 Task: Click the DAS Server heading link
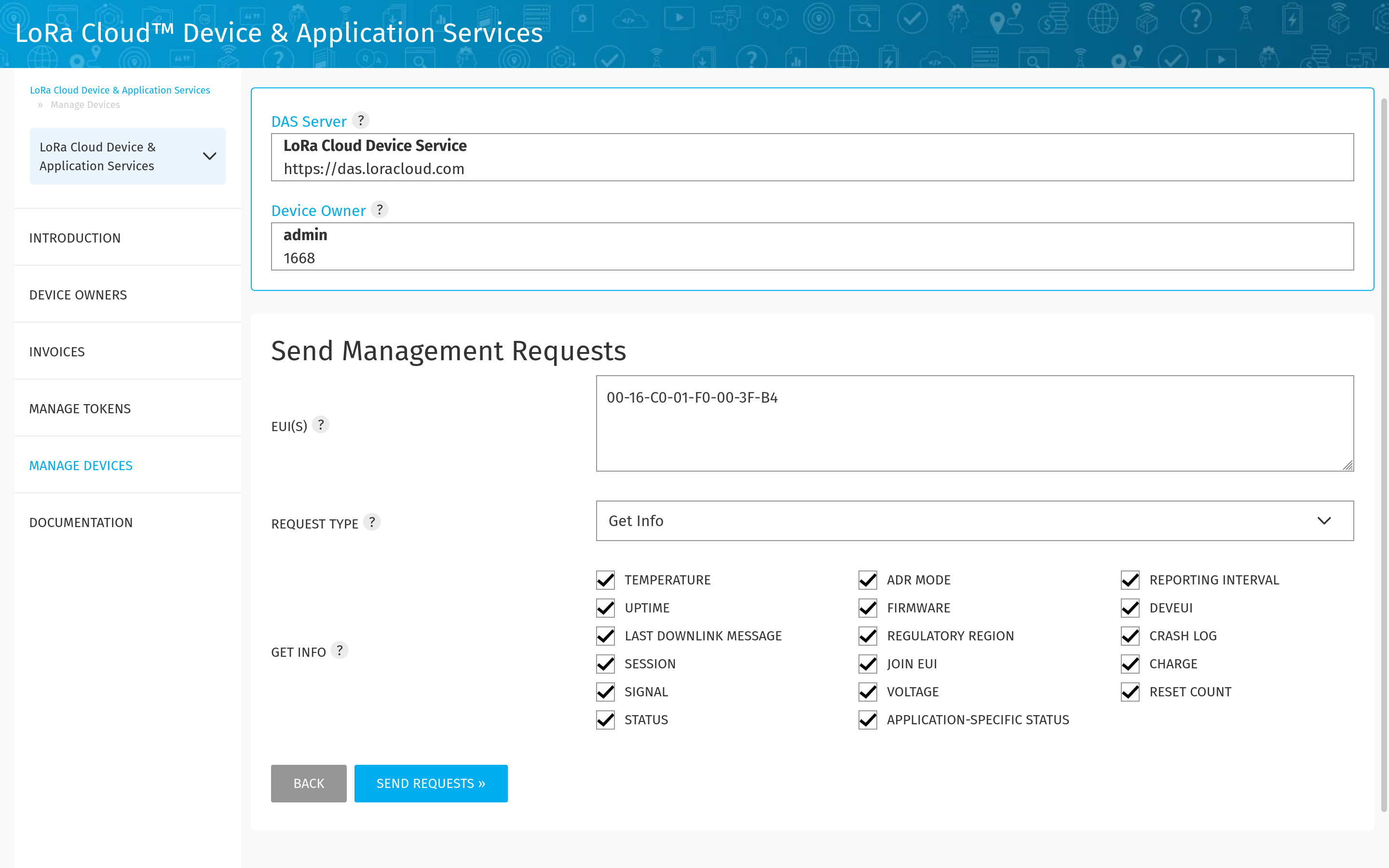(309, 122)
